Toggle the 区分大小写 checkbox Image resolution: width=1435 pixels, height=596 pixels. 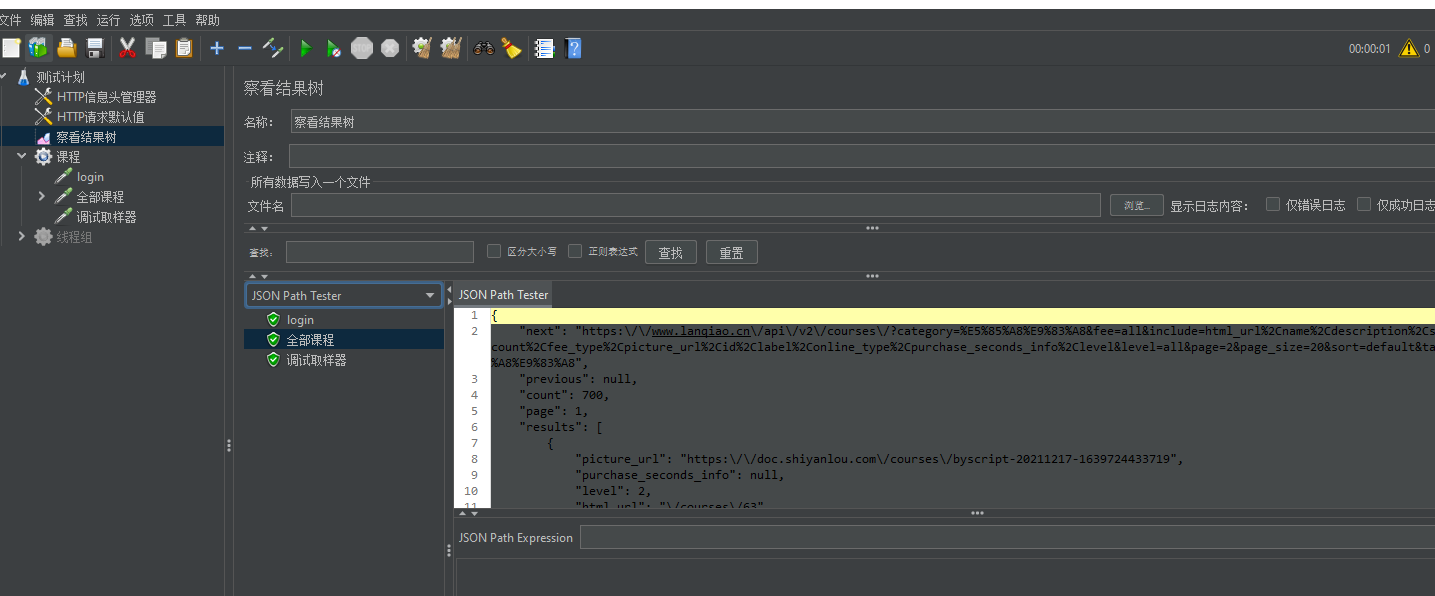[494, 251]
